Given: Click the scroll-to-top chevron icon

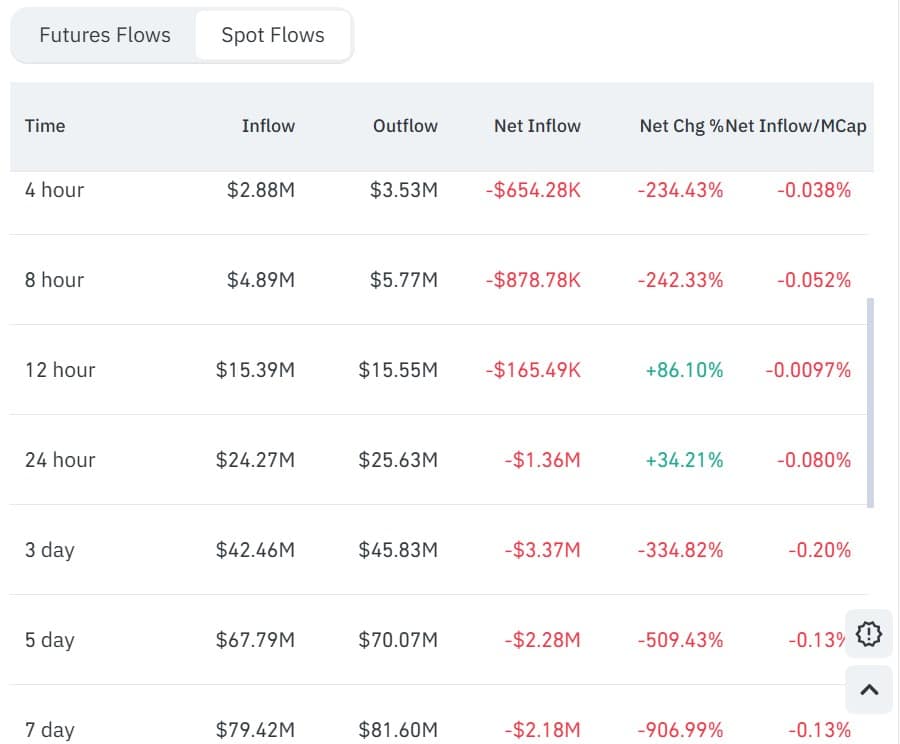Looking at the screenshot, I should (868, 689).
